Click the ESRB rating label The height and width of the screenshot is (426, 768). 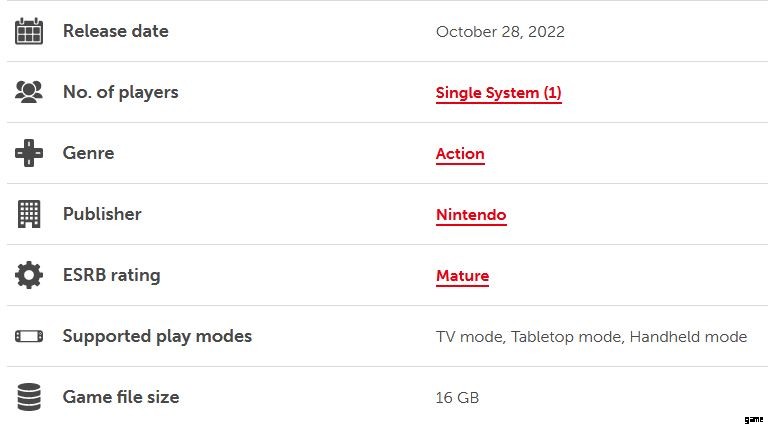[x=111, y=275]
